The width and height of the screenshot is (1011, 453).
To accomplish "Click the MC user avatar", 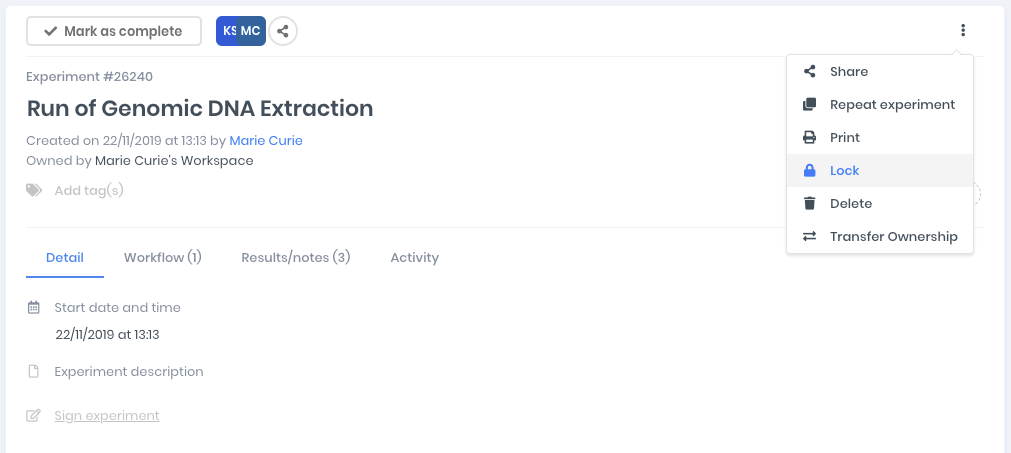I will click(252, 31).
